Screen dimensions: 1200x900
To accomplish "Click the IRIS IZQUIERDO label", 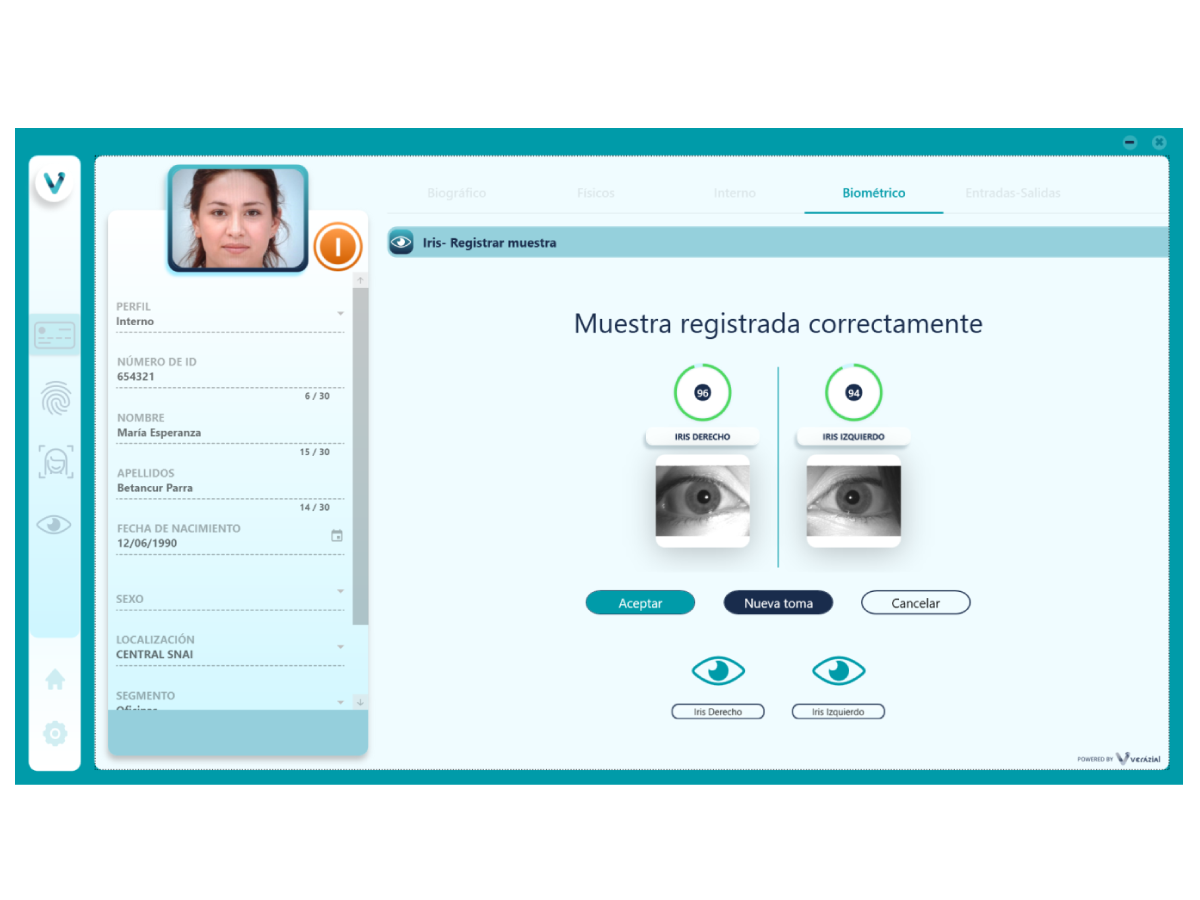I will (x=853, y=437).
